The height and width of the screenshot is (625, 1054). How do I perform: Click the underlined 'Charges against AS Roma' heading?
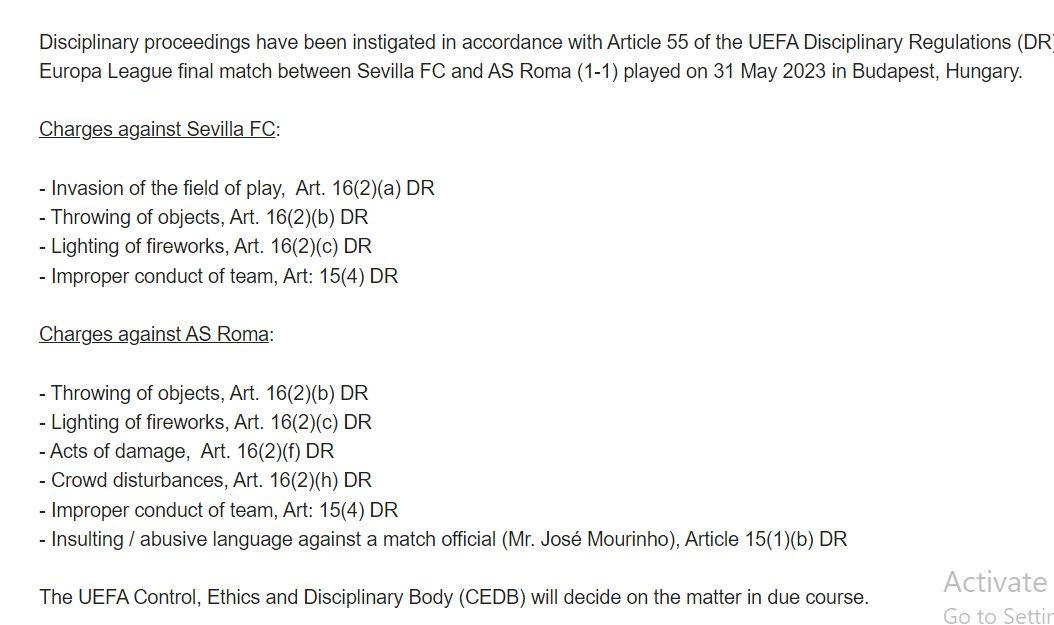154,335
